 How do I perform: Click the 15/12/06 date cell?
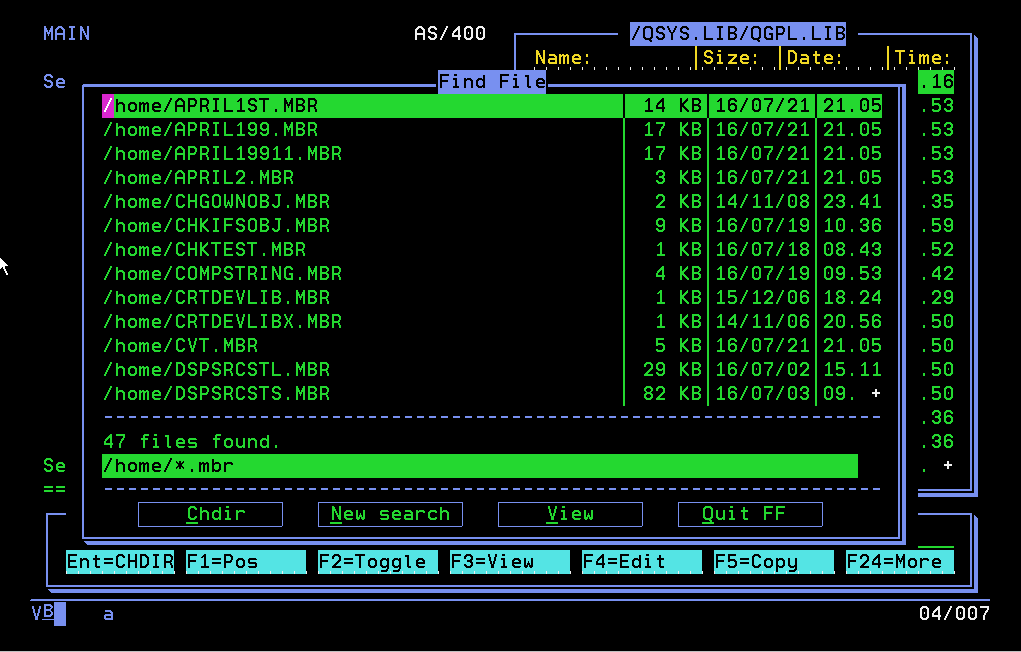click(762, 298)
